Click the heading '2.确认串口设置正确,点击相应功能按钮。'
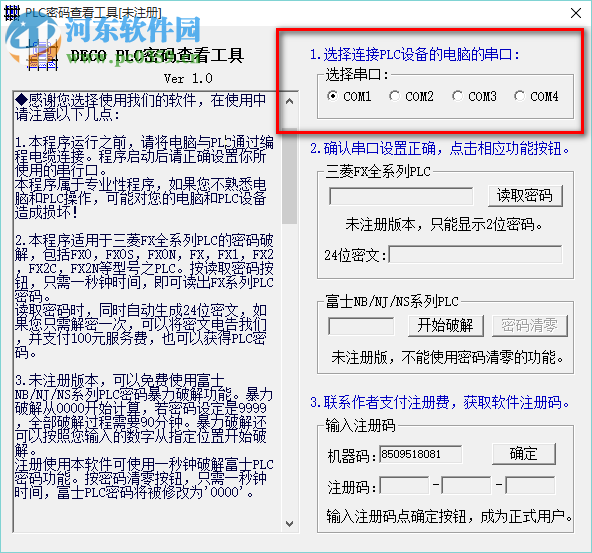This screenshot has height=553, width=592. click(439, 149)
